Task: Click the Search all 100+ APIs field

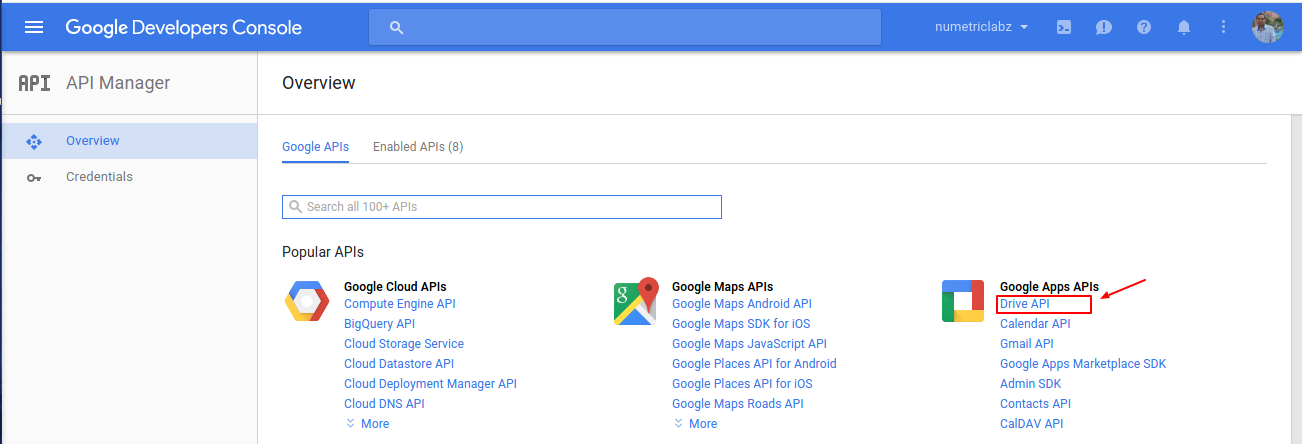Action: [502, 207]
